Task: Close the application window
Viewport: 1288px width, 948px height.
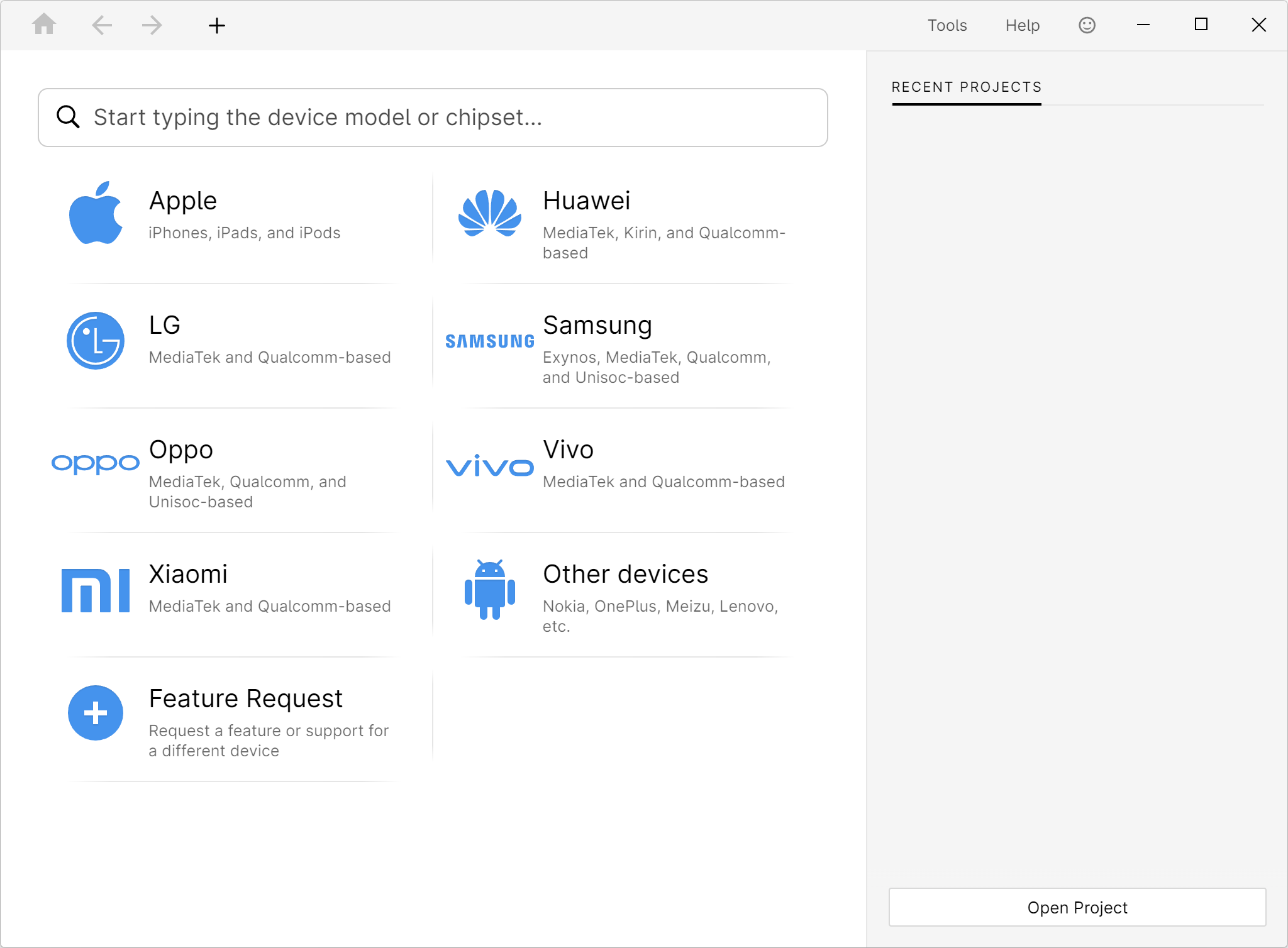Action: (x=1259, y=25)
